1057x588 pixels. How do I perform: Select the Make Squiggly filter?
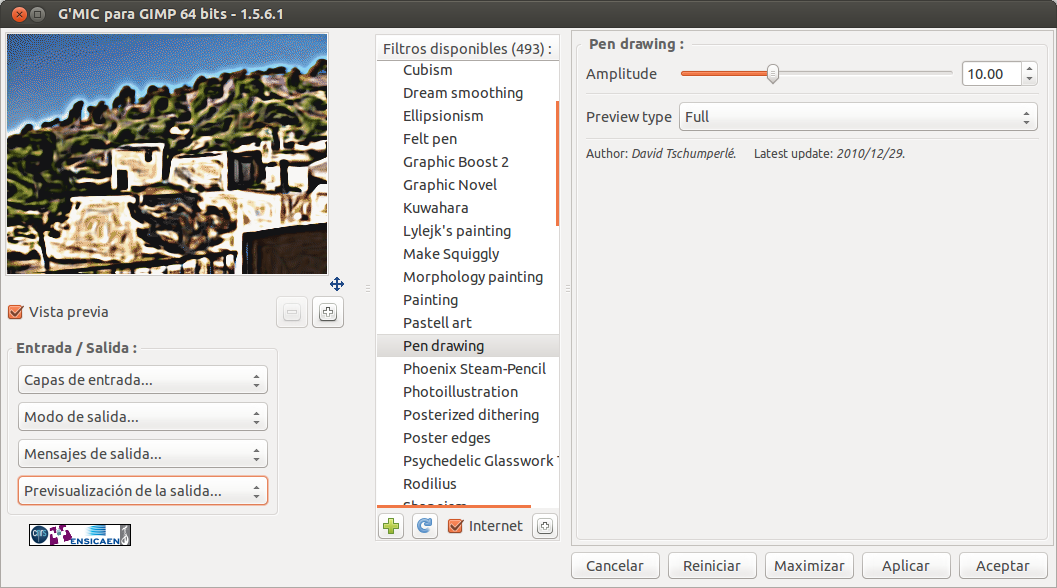pyautogui.click(x=466, y=254)
